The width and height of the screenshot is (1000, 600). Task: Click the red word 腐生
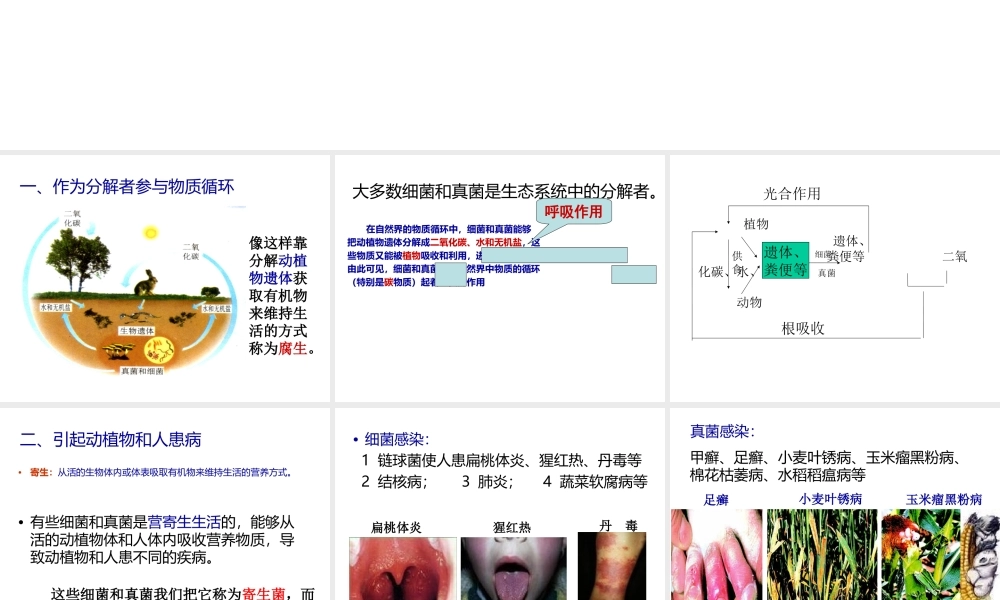click(x=293, y=349)
